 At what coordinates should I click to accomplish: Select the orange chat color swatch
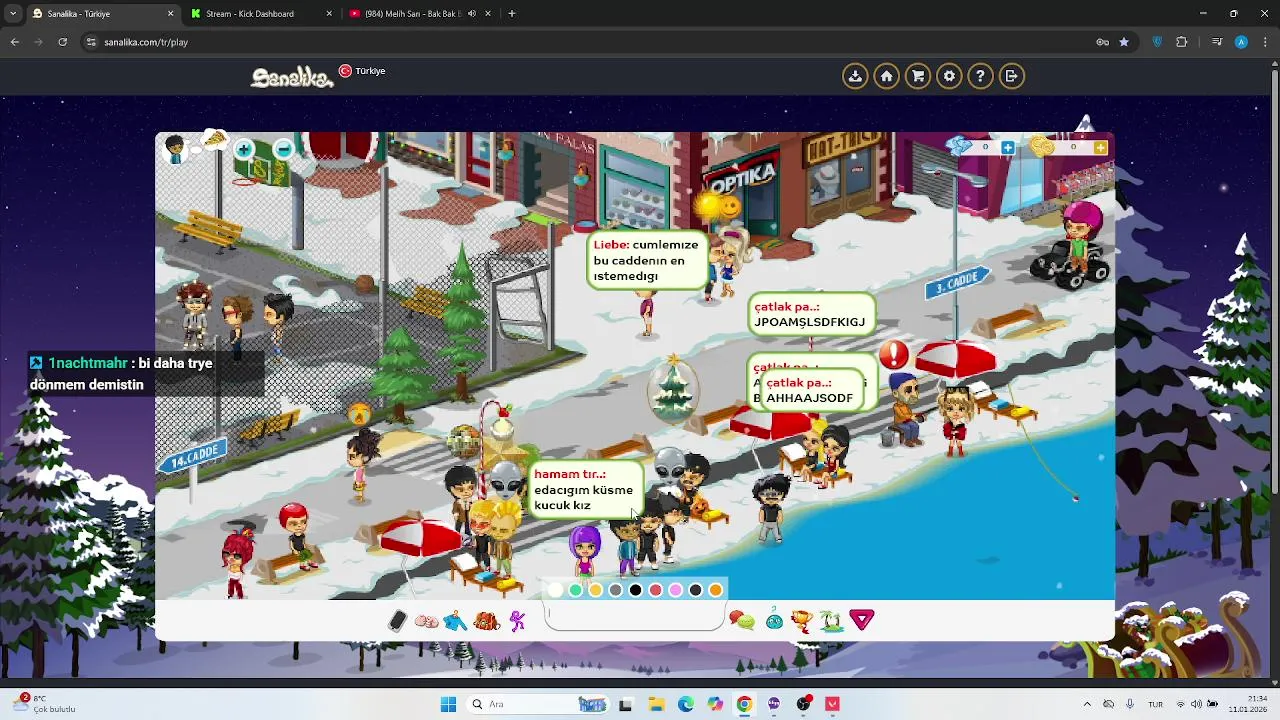point(716,590)
